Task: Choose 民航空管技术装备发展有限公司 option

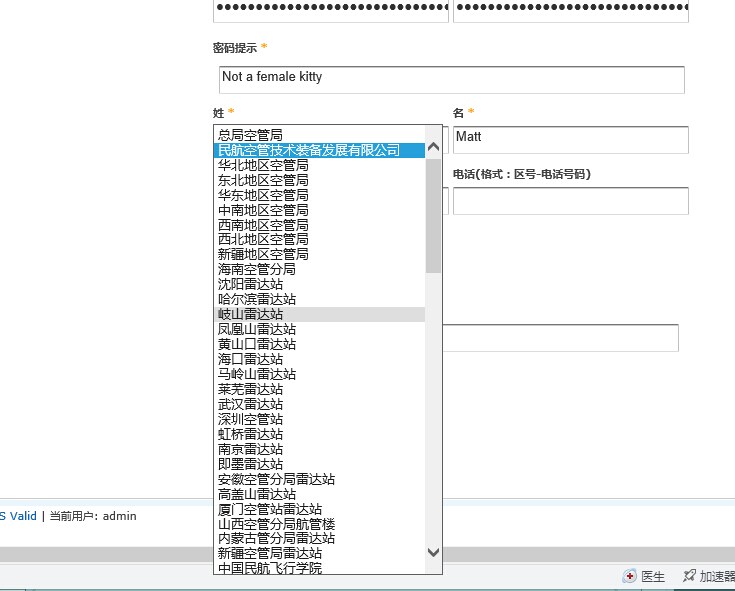Action: [319, 150]
